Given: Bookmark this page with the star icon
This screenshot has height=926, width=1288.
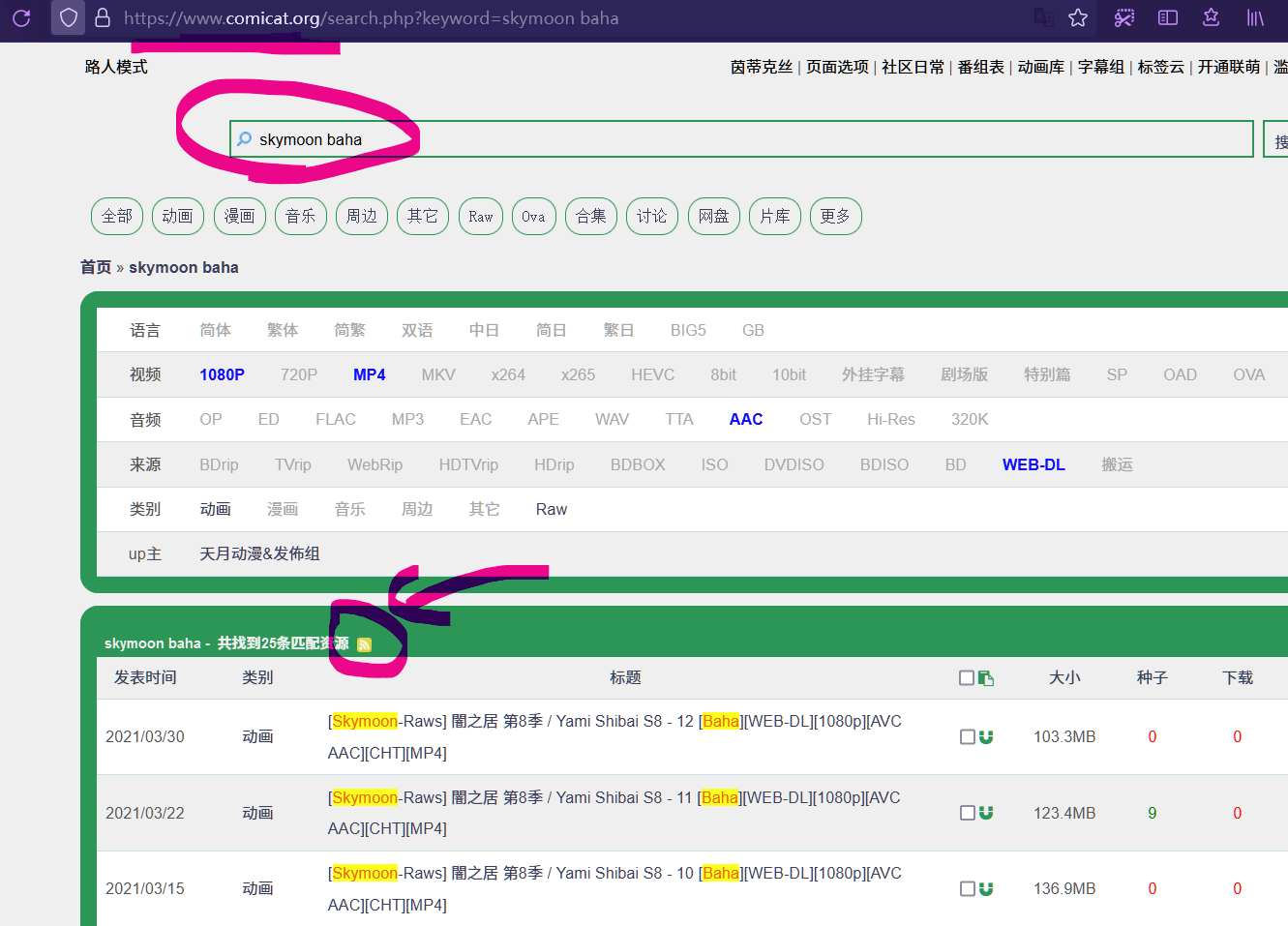Looking at the screenshot, I should 1078,18.
